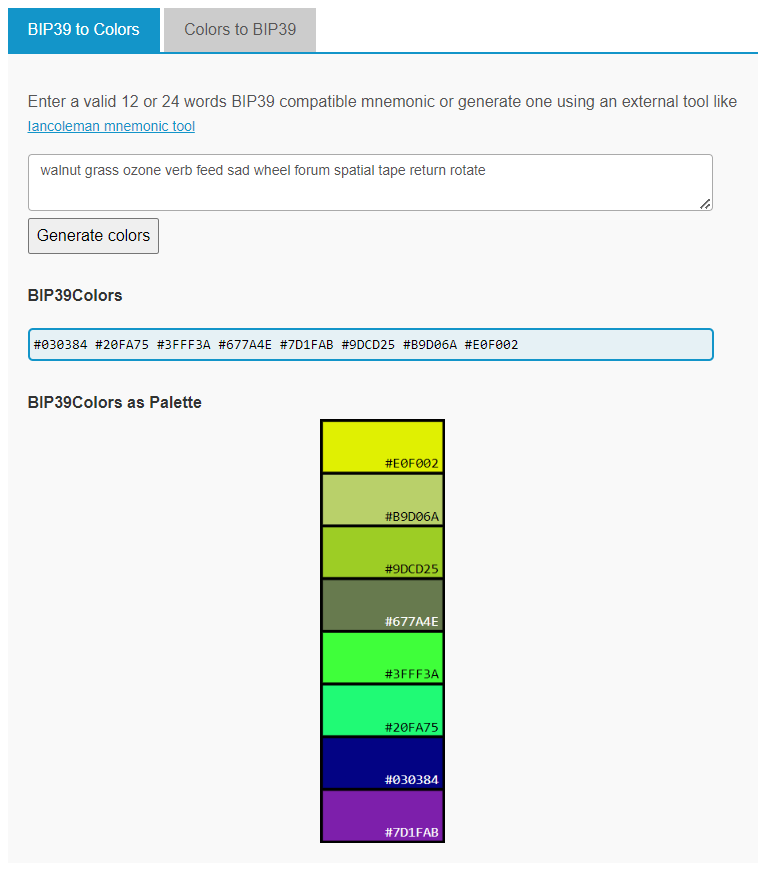Pick the mint green #20FA75 swatch
The width and height of the screenshot is (773, 876).
click(x=382, y=710)
